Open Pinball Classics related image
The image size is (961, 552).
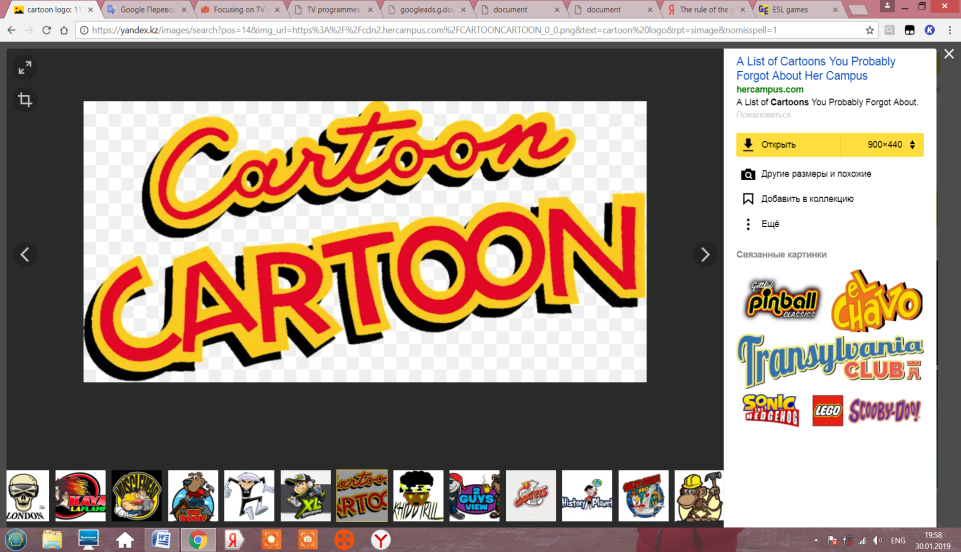point(781,299)
